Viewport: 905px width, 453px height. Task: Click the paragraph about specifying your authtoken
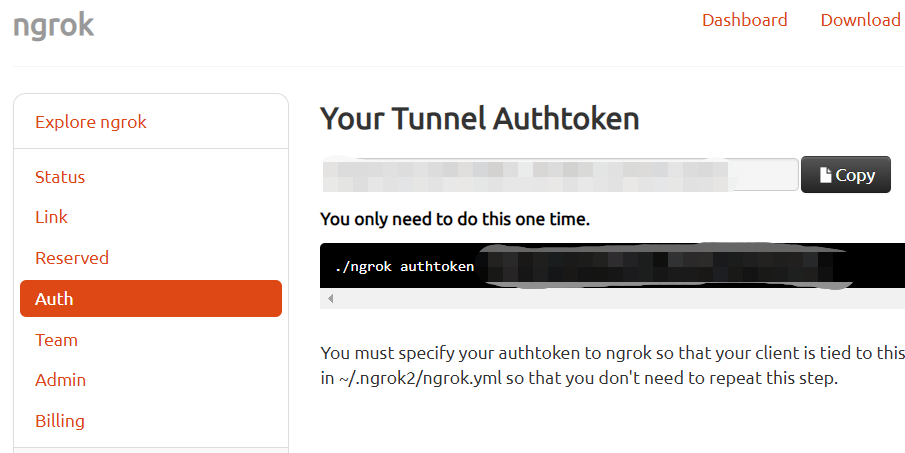[x=612, y=366]
